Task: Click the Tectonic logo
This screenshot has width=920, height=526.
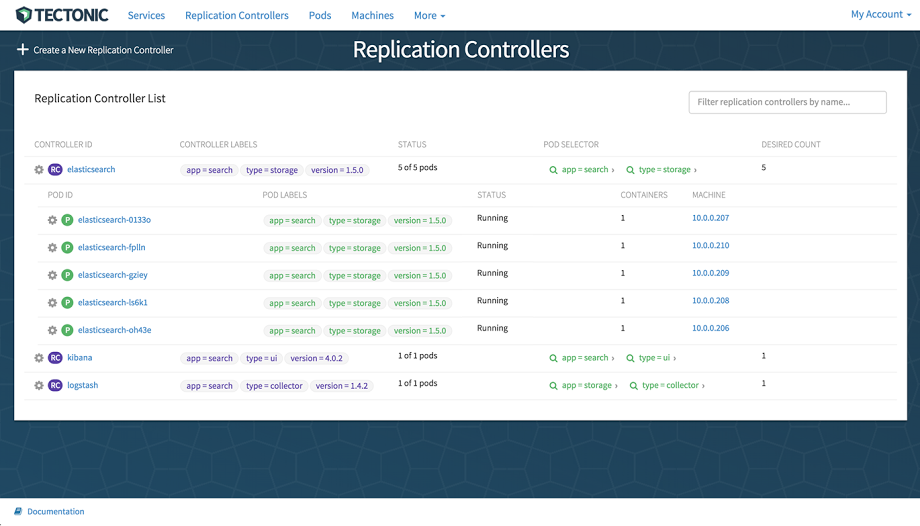Action: 62,15
